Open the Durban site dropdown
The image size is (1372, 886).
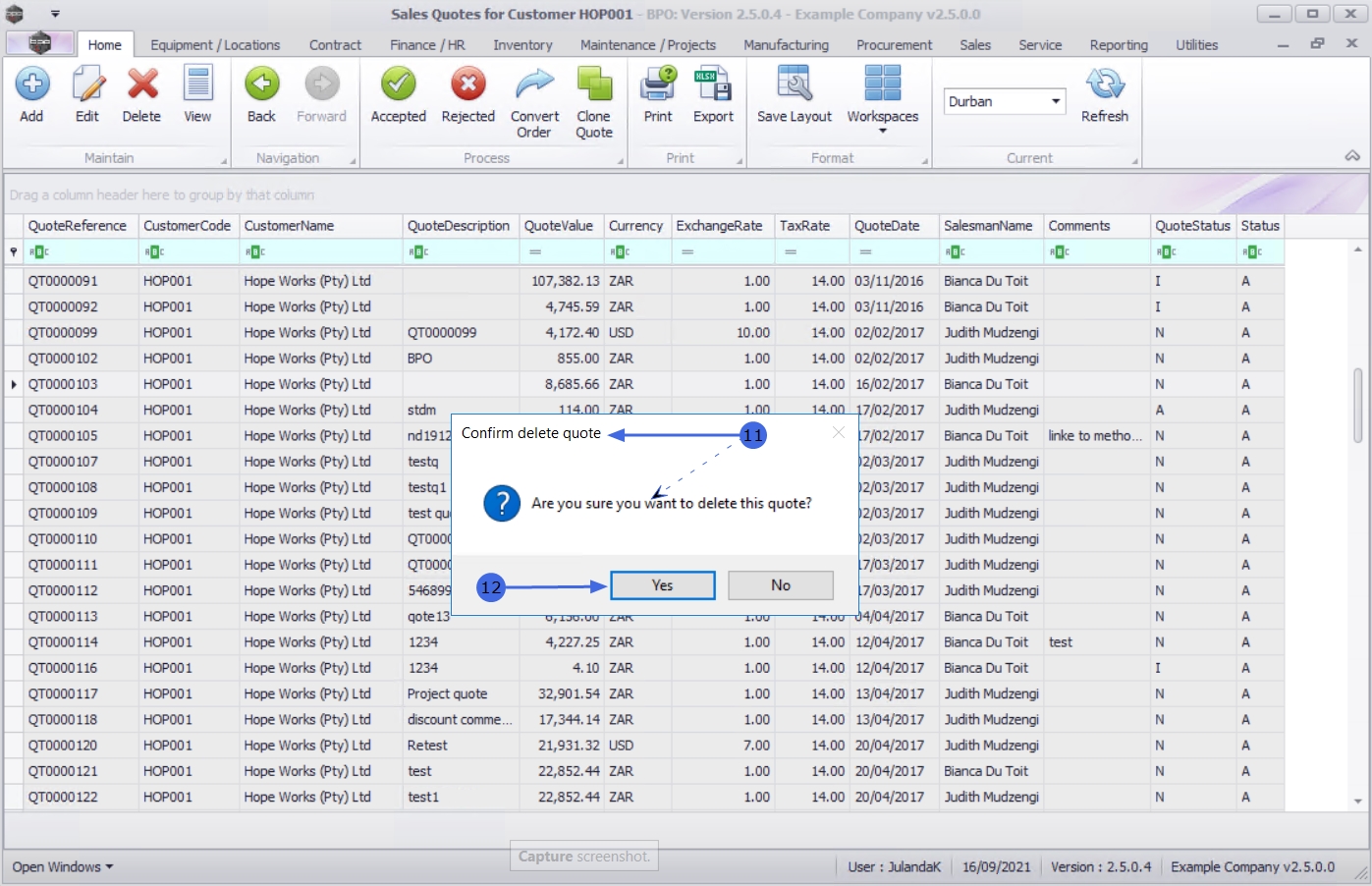1056,101
